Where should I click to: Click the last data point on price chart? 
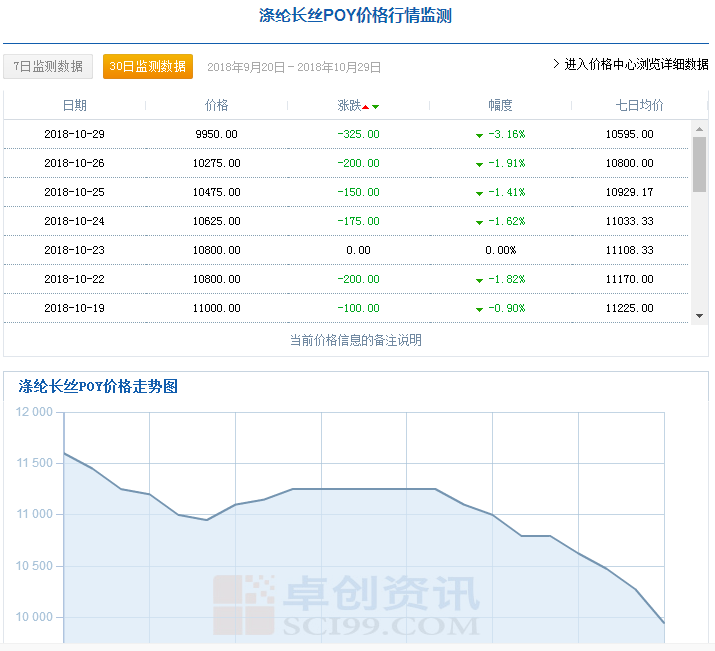click(x=664, y=623)
